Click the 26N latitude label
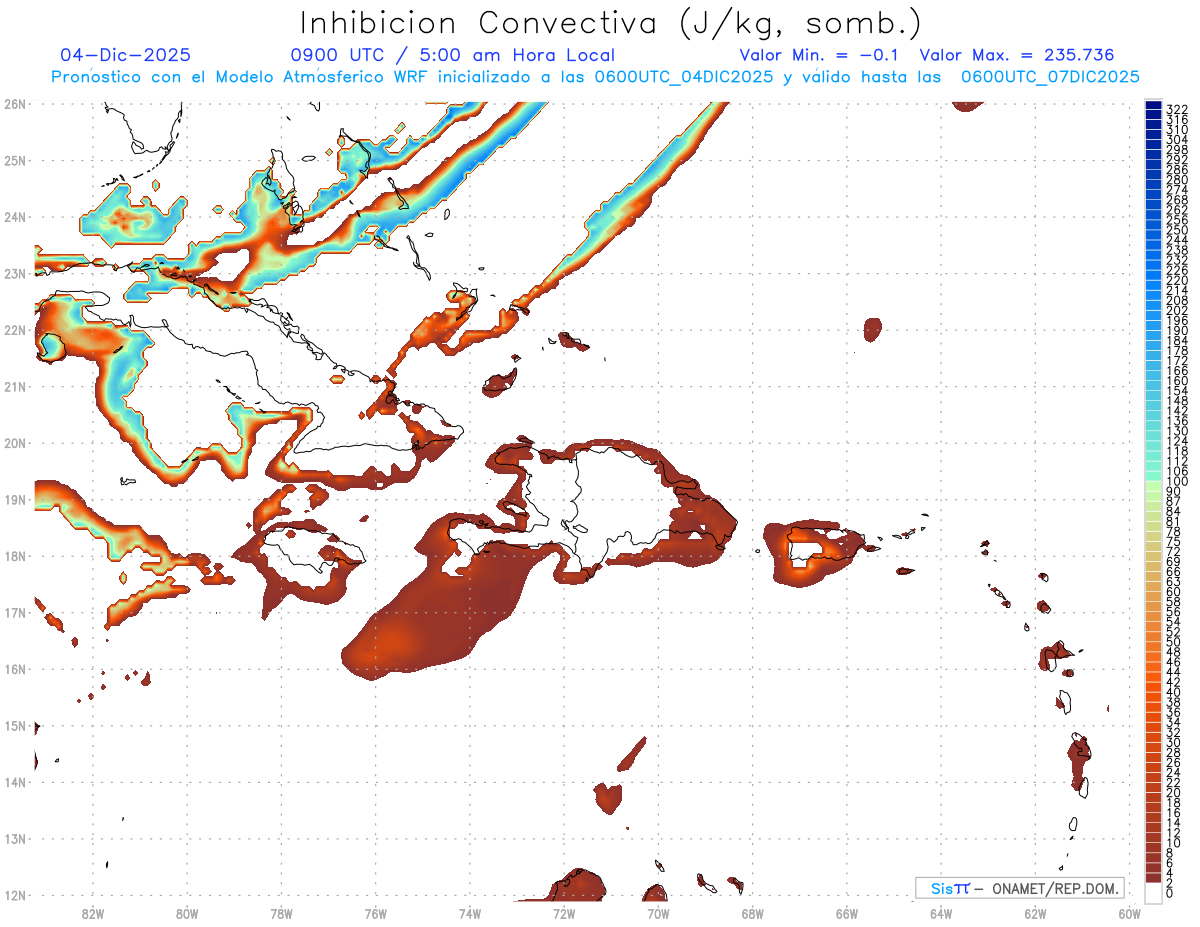 pyautogui.click(x=14, y=103)
